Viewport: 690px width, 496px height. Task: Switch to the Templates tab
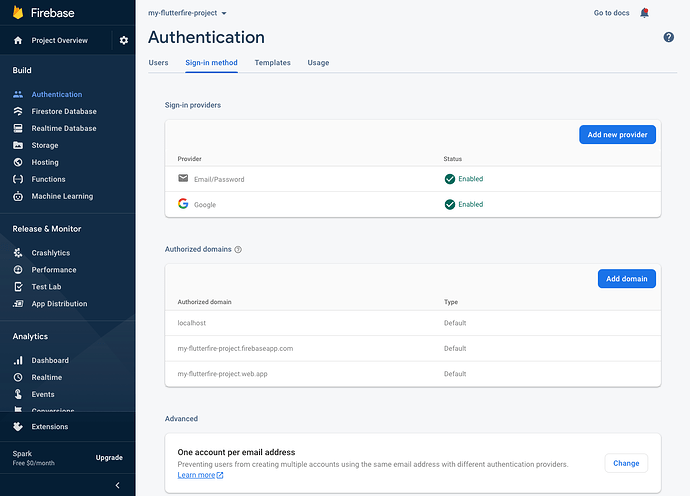(272, 63)
